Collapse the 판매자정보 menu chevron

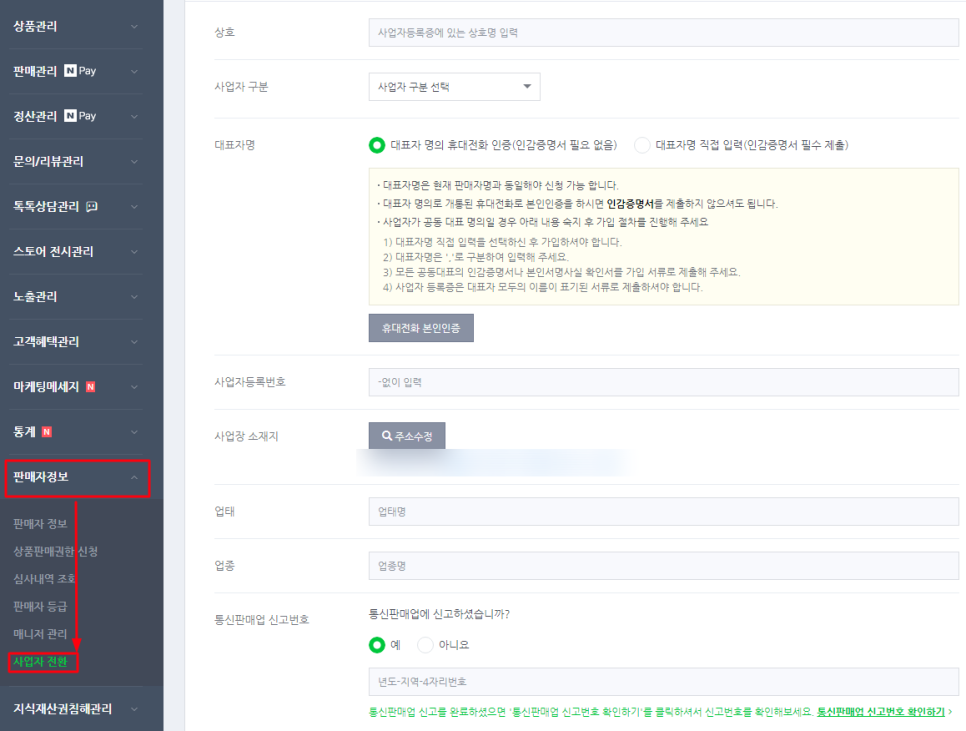pos(134,477)
